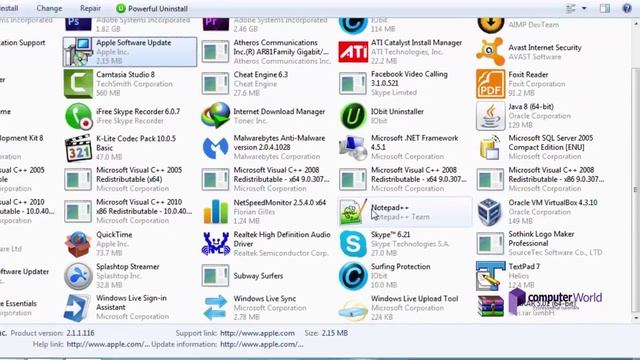
Task: Select the Camtasia Studio 8 icon
Action: click(x=78, y=84)
